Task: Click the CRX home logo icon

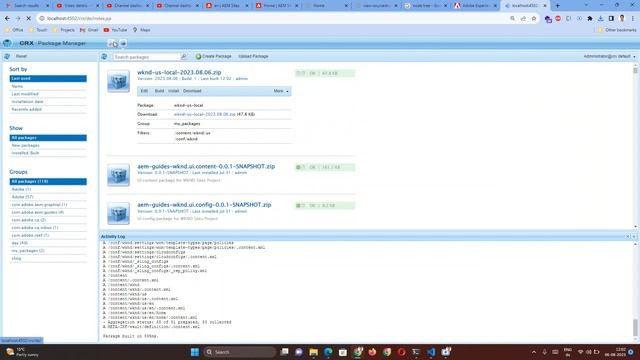Action: (7, 43)
